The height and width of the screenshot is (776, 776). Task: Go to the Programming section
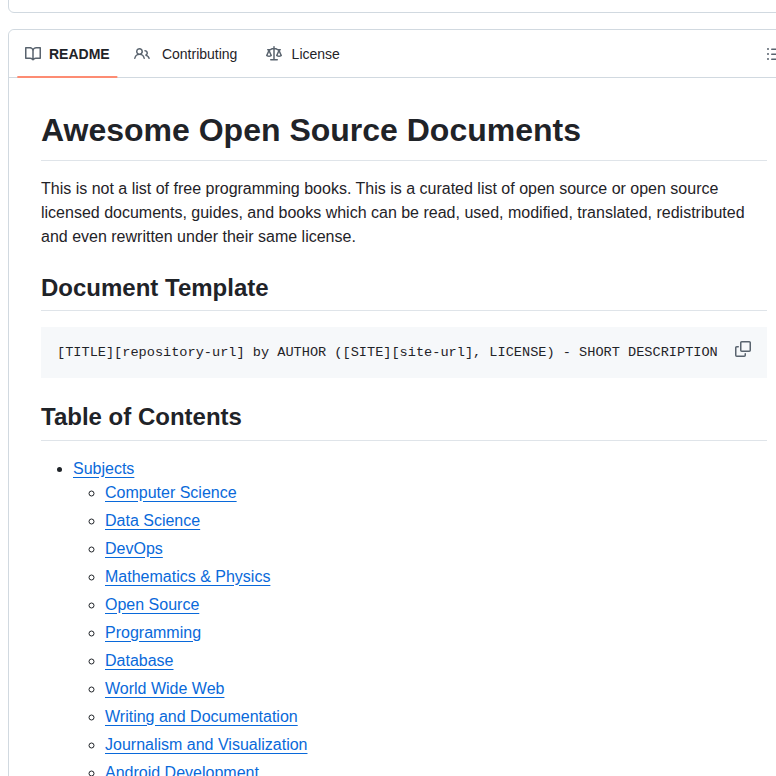pos(153,632)
